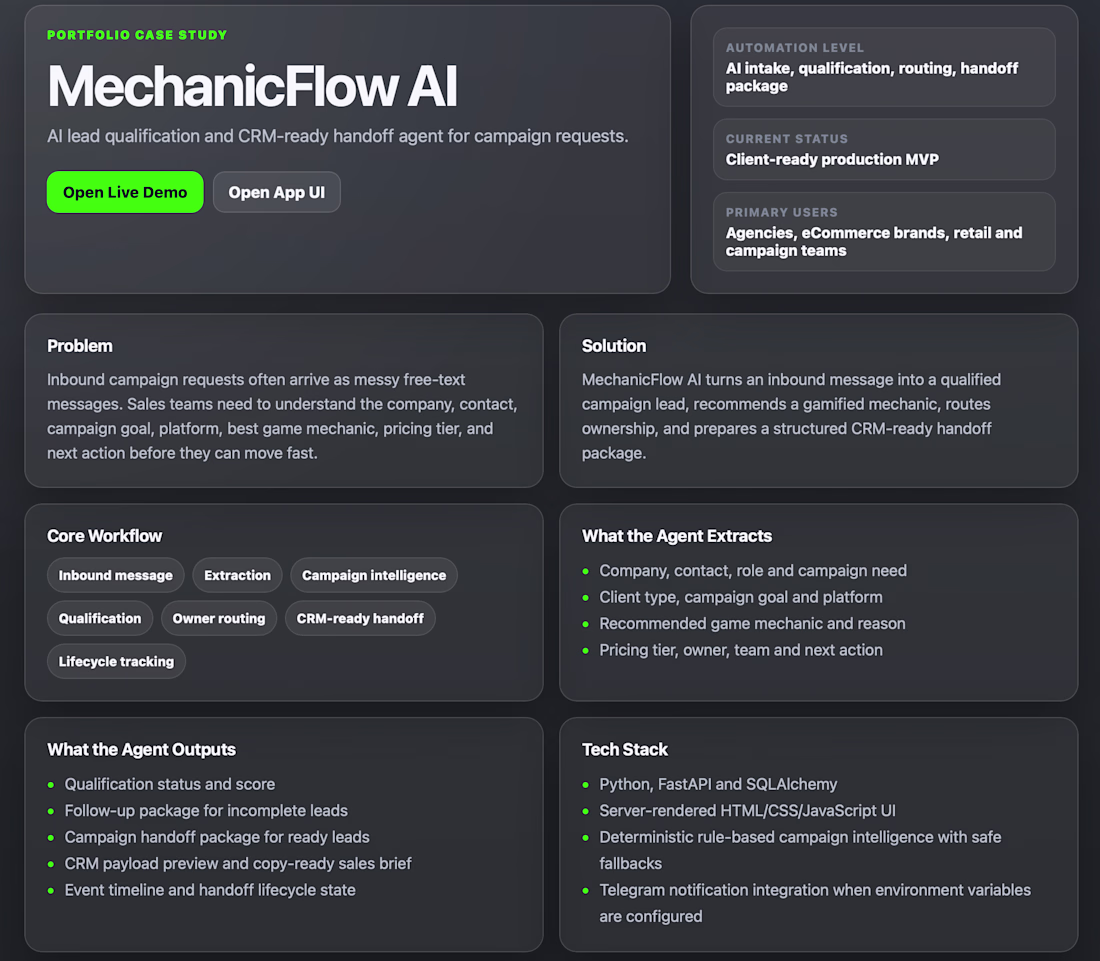
Task: Click the PORTFOLIO CASE STUDY label
Action: [x=137, y=35]
